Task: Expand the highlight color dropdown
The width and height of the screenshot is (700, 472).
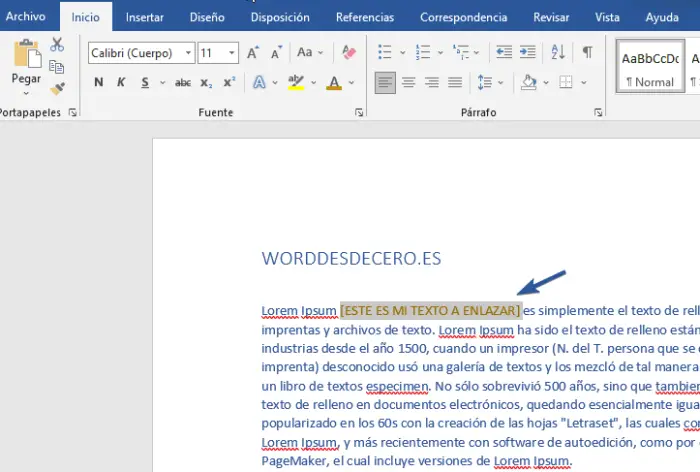Action: pyautogui.click(x=314, y=83)
